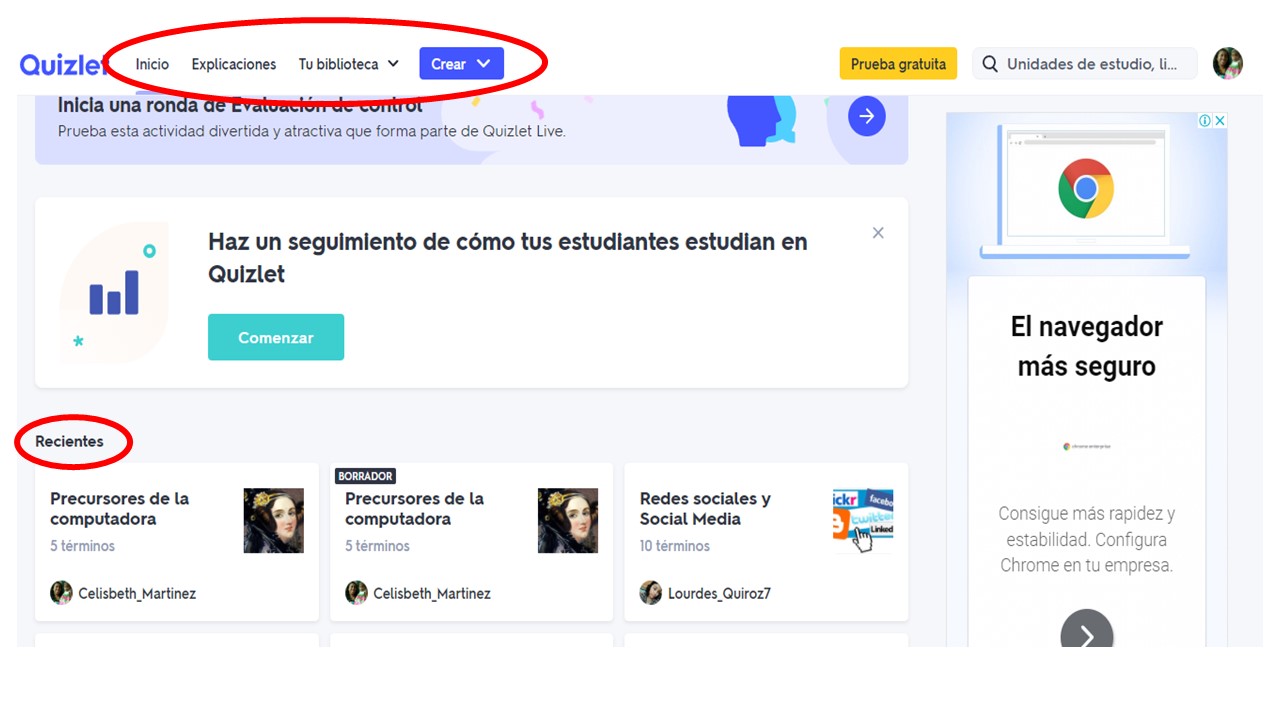
Task: Click the Prueba gratuita button
Action: tap(898, 64)
